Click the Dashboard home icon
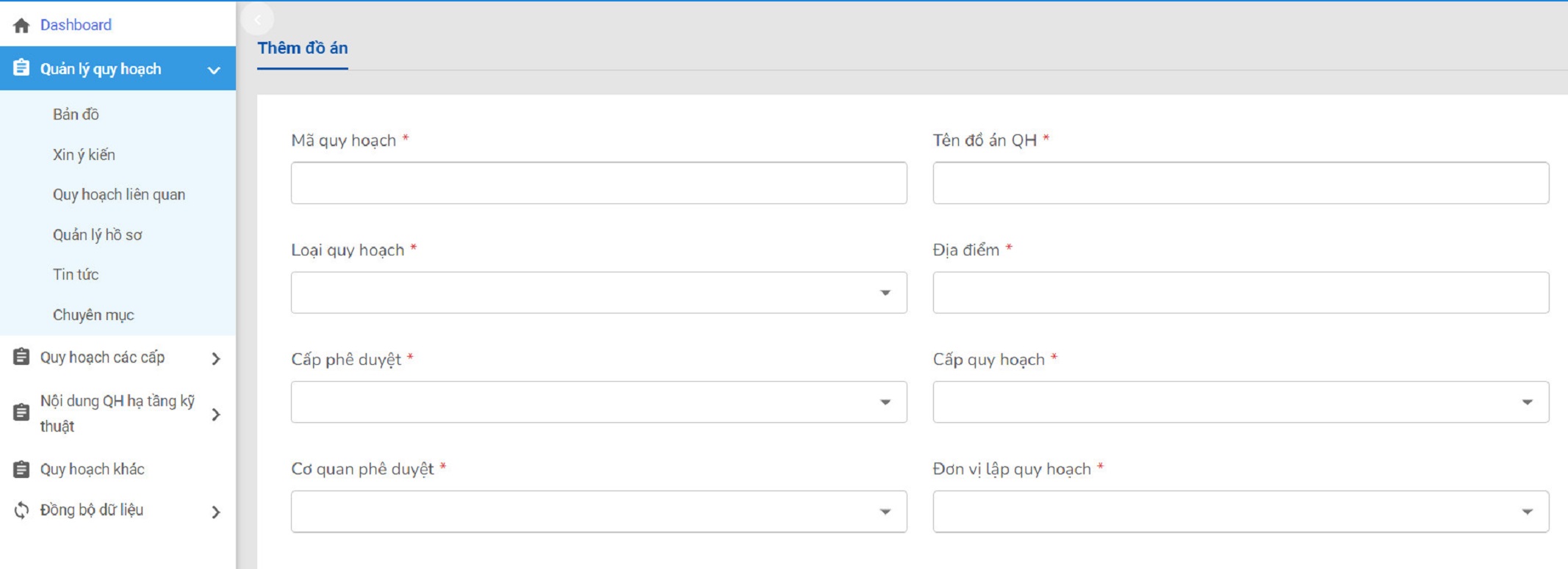 coord(21,26)
